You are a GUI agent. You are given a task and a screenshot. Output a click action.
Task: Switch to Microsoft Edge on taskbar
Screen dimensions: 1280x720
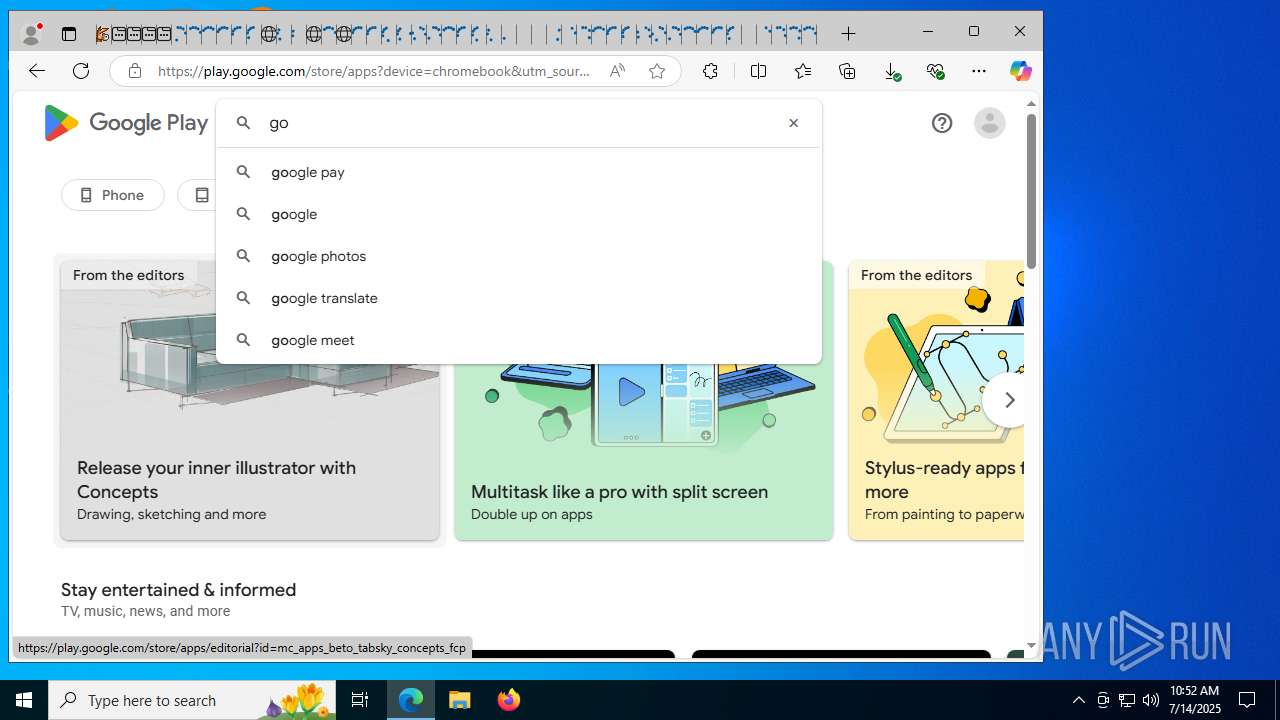(x=411, y=700)
